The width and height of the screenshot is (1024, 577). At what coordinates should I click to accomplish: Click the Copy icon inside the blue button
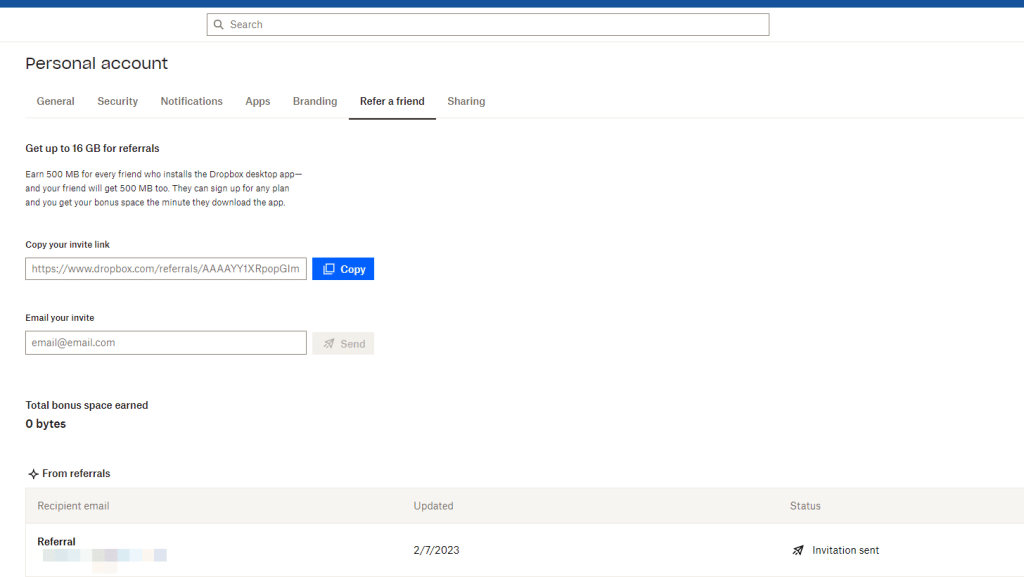(330, 268)
